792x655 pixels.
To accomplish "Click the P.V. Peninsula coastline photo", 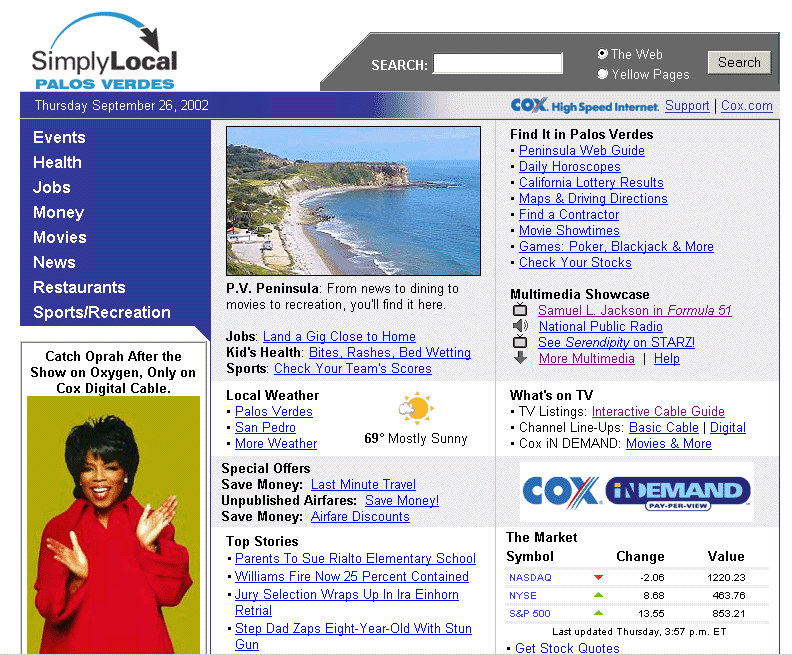I will tap(353, 200).
